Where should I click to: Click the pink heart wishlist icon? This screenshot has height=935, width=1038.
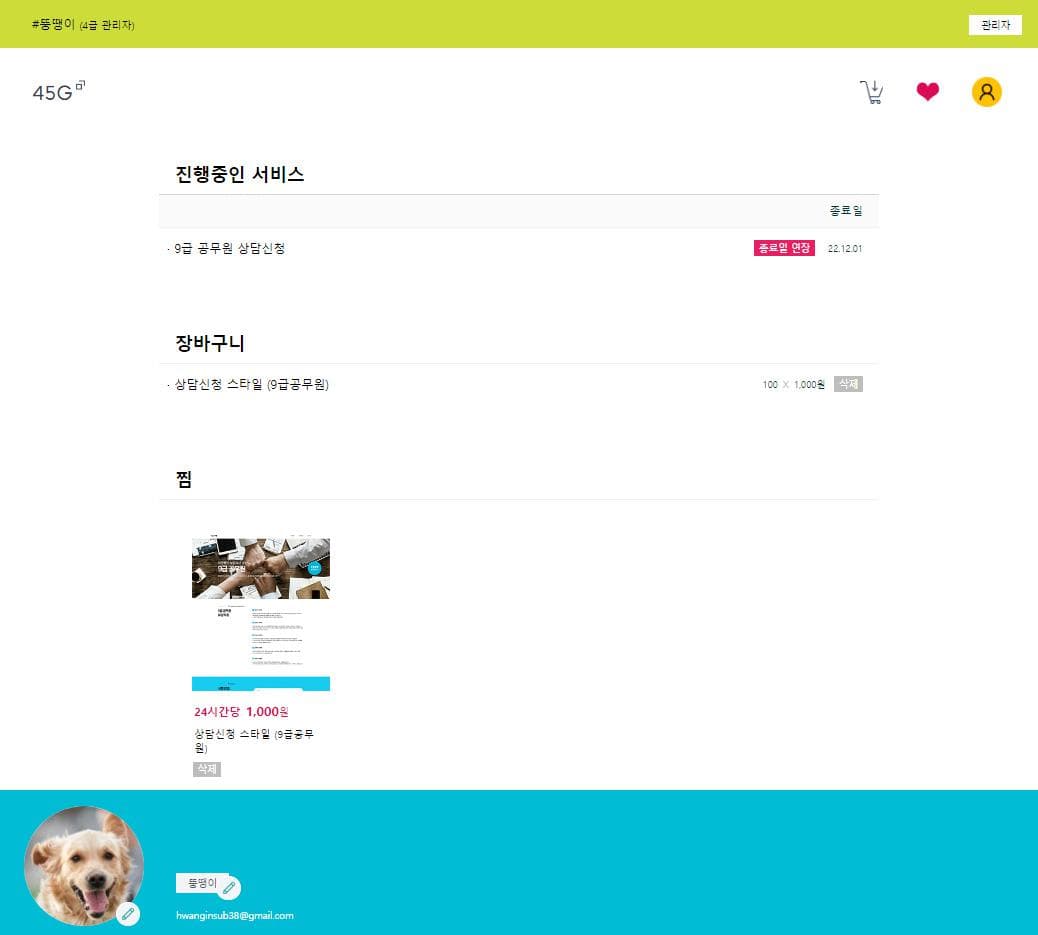click(x=928, y=92)
